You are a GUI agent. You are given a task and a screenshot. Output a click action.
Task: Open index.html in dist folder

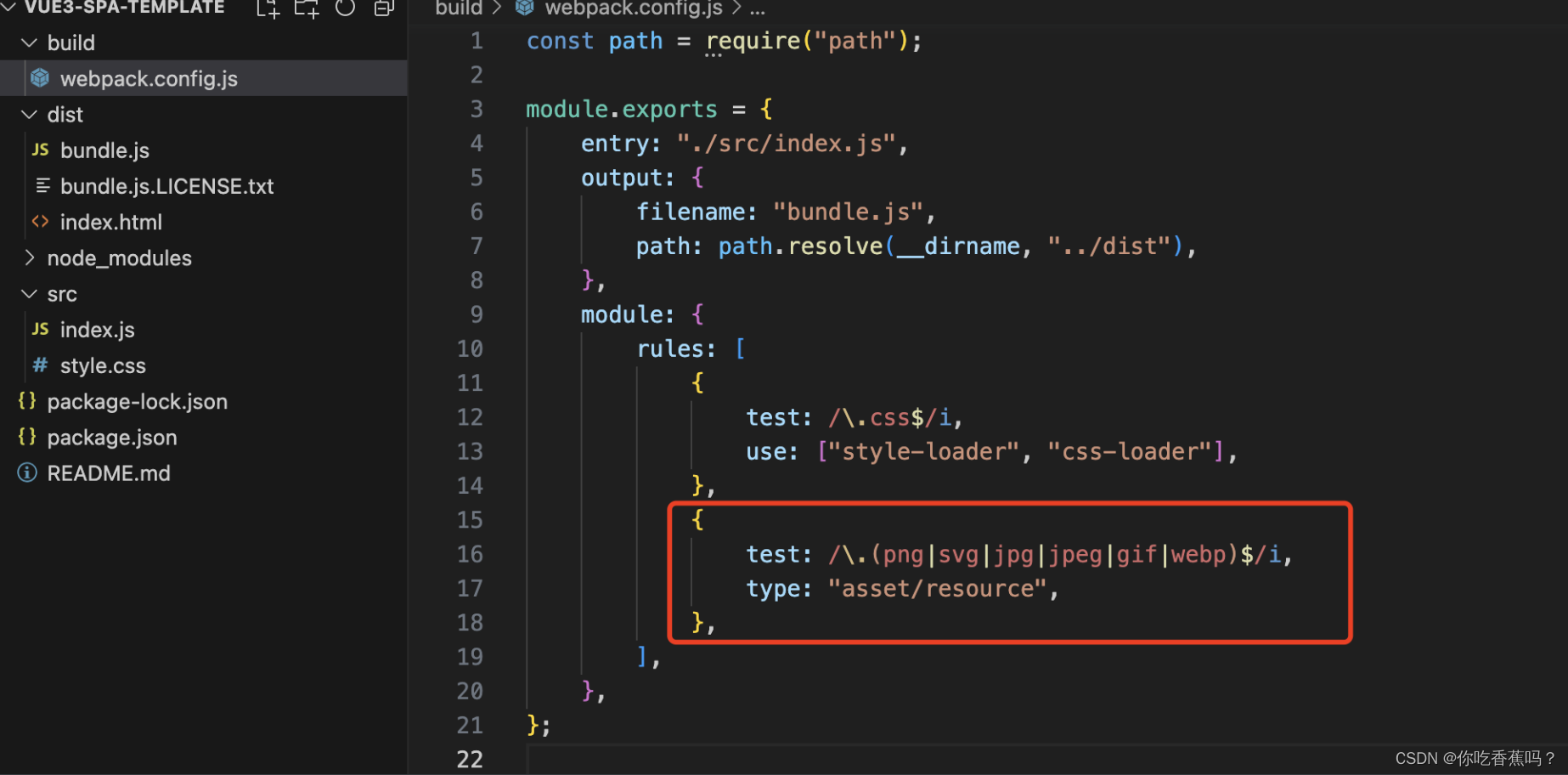pos(204,222)
